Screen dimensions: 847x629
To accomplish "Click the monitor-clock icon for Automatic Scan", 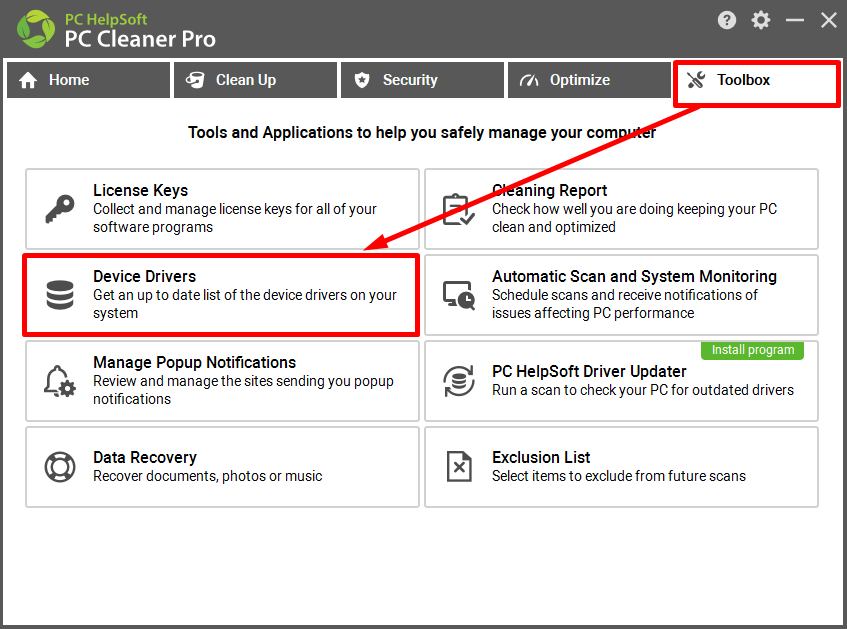I will [459, 295].
